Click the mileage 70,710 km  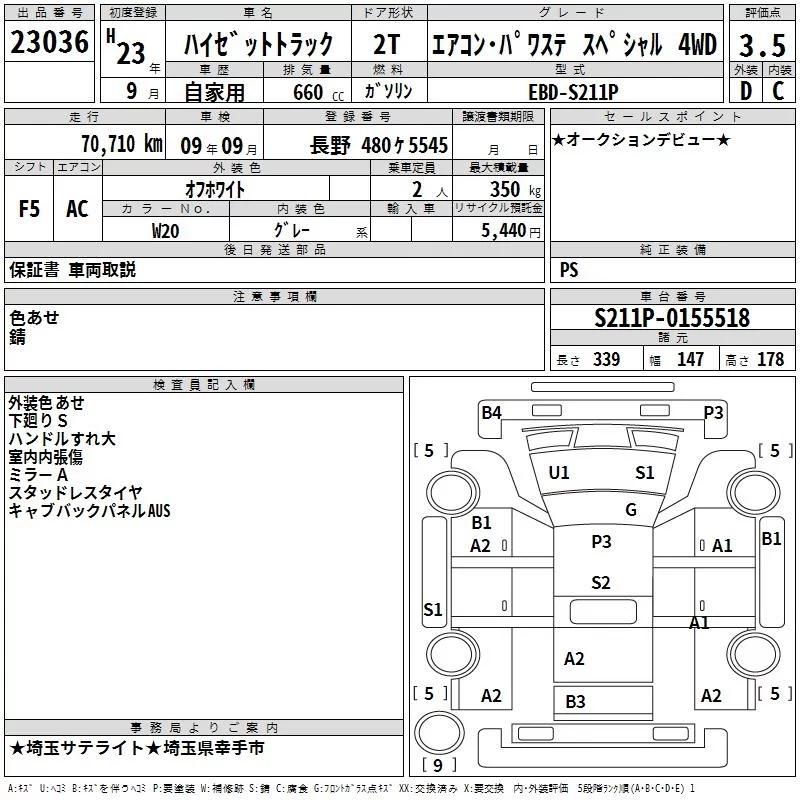coord(122,144)
